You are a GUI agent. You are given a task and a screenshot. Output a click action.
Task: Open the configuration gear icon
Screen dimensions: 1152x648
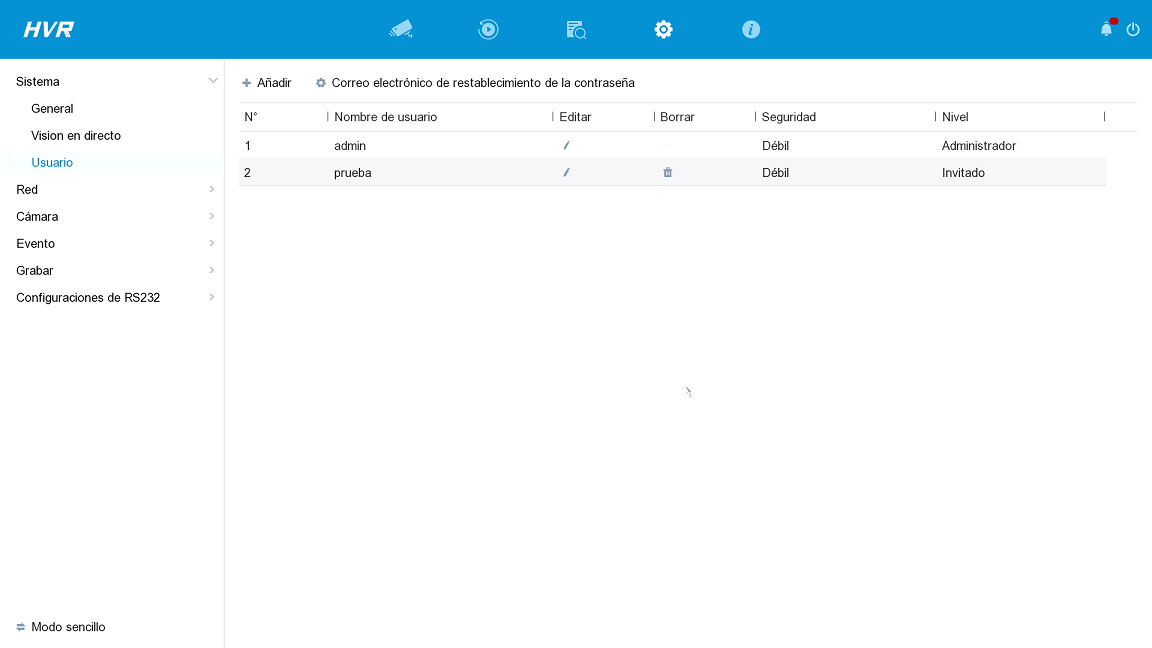(663, 29)
